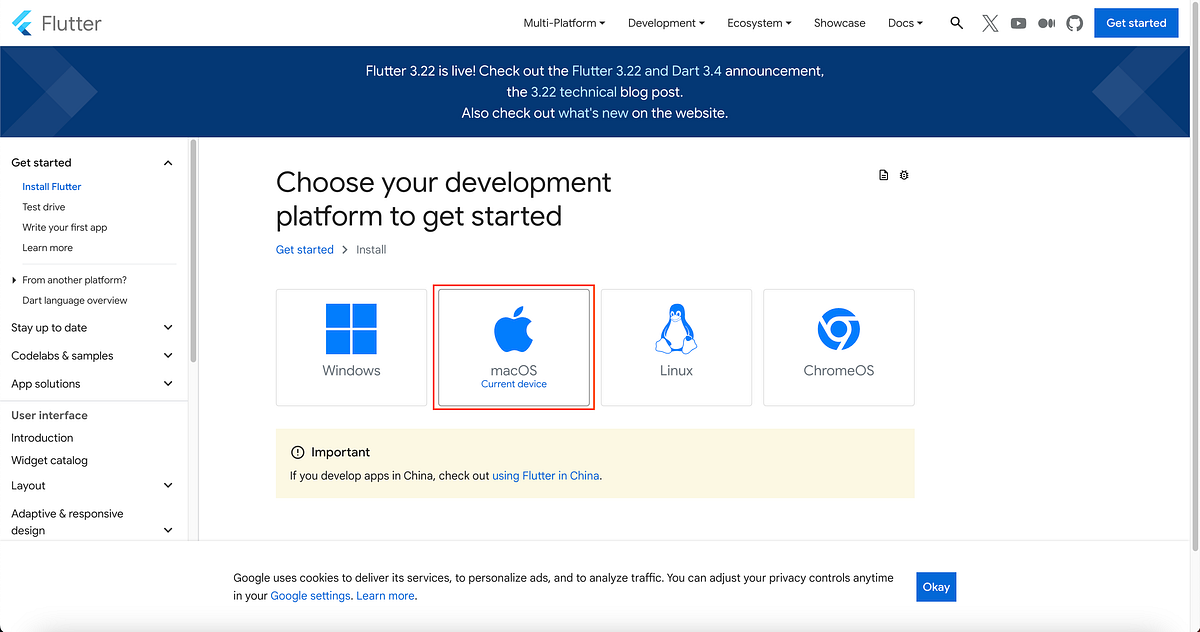Click the view page source document icon
This screenshot has height=632, width=1200.
pyautogui.click(x=883, y=174)
